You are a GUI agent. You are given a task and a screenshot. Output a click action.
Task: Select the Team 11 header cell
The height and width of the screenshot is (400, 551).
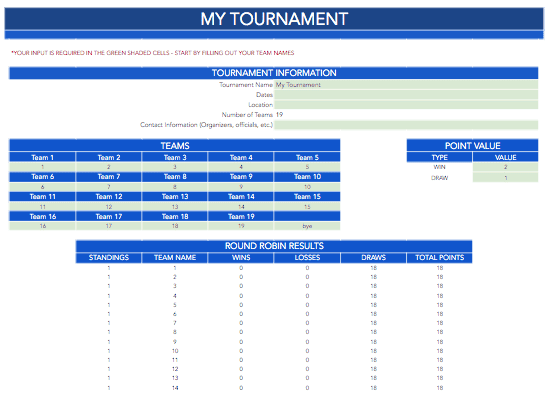[x=42, y=197]
